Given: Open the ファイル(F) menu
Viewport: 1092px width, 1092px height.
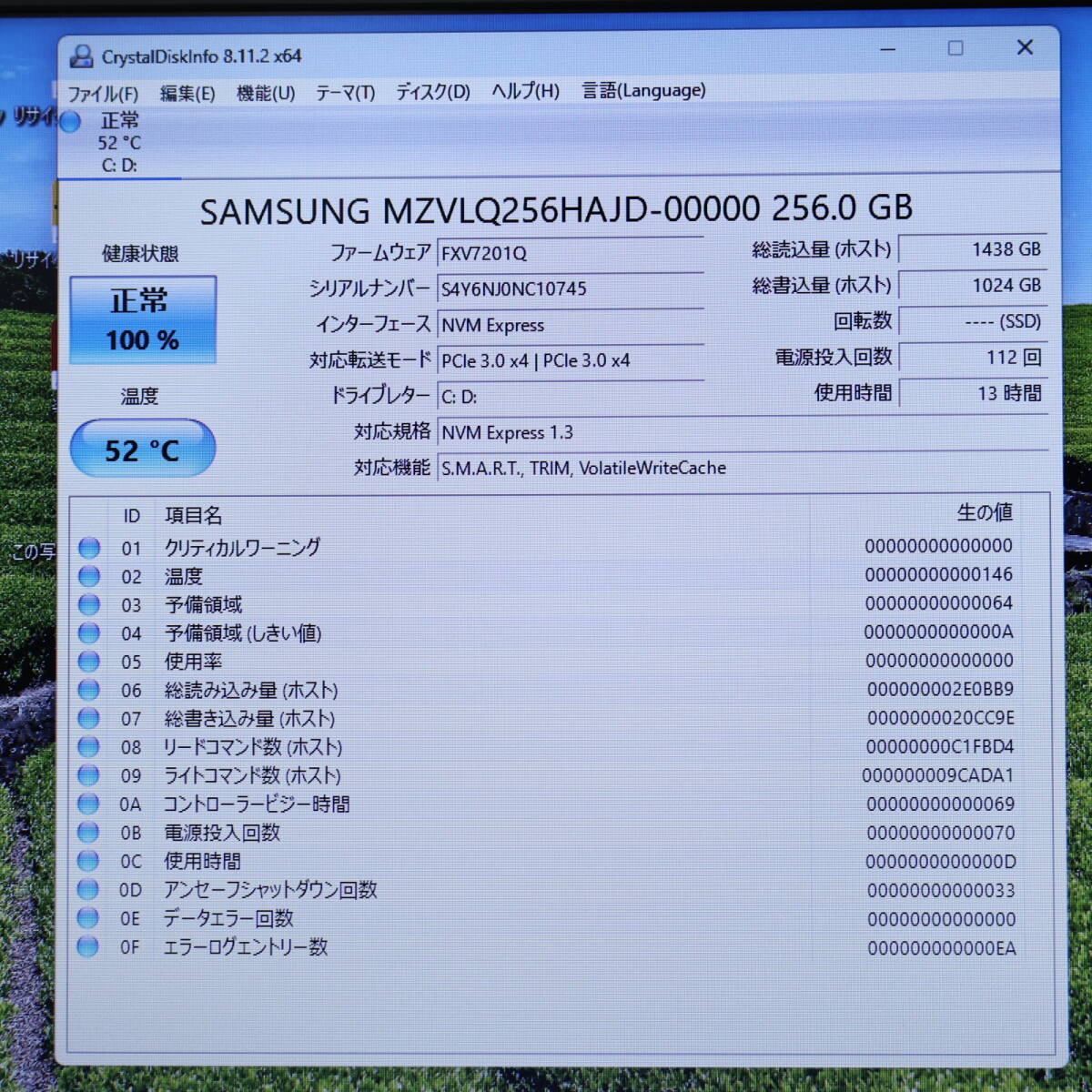Looking at the screenshot, I should 103,94.
